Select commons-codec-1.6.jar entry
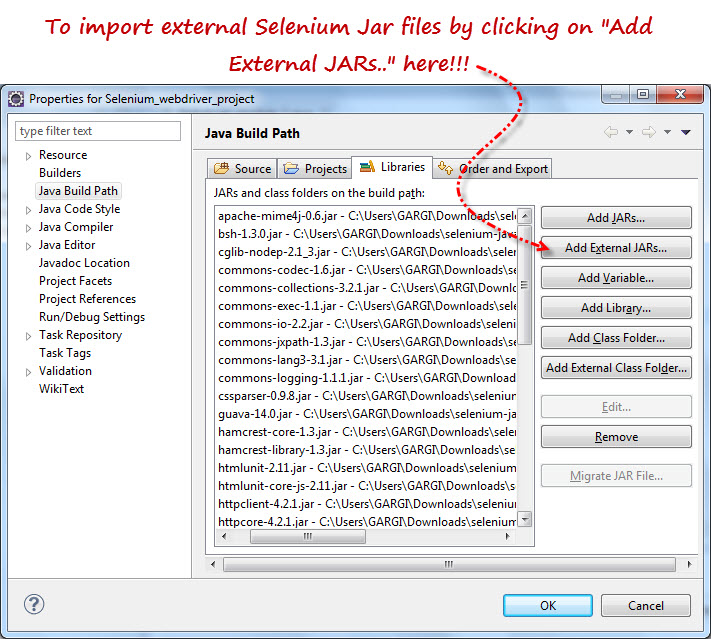Viewport: 711px width, 639px height. pyautogui.click(x=367, y=270)
